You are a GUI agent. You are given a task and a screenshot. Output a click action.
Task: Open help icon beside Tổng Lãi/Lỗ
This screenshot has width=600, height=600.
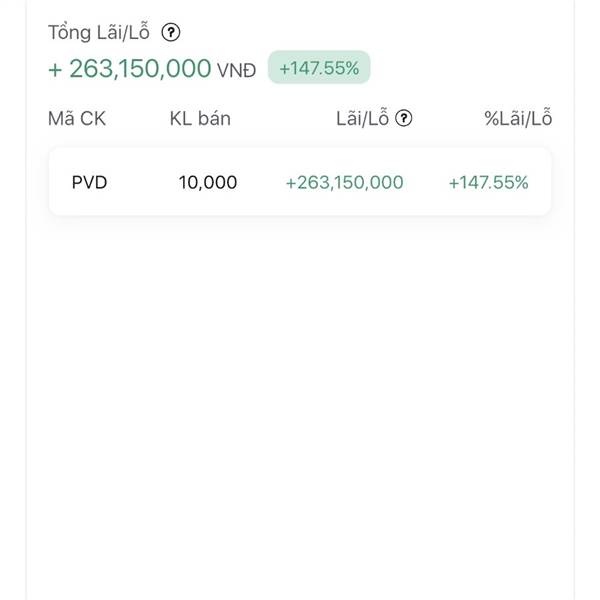tap(171, 32)
